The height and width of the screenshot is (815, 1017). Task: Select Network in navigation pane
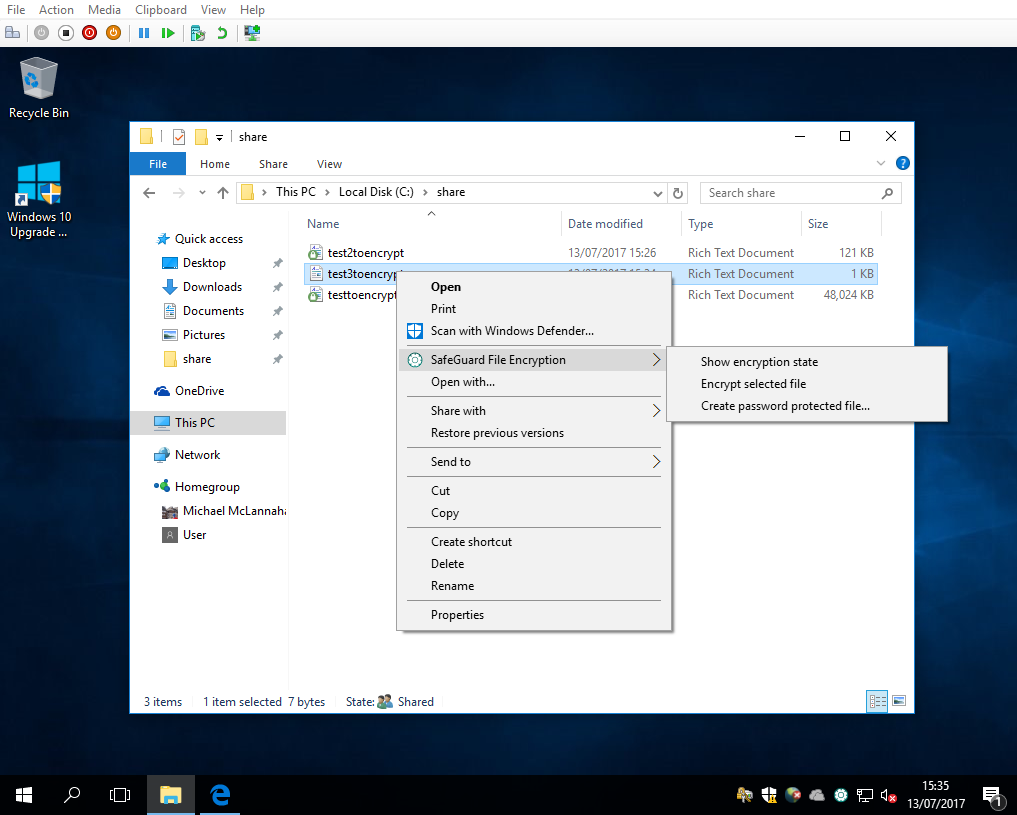click(x=197, y=455)
